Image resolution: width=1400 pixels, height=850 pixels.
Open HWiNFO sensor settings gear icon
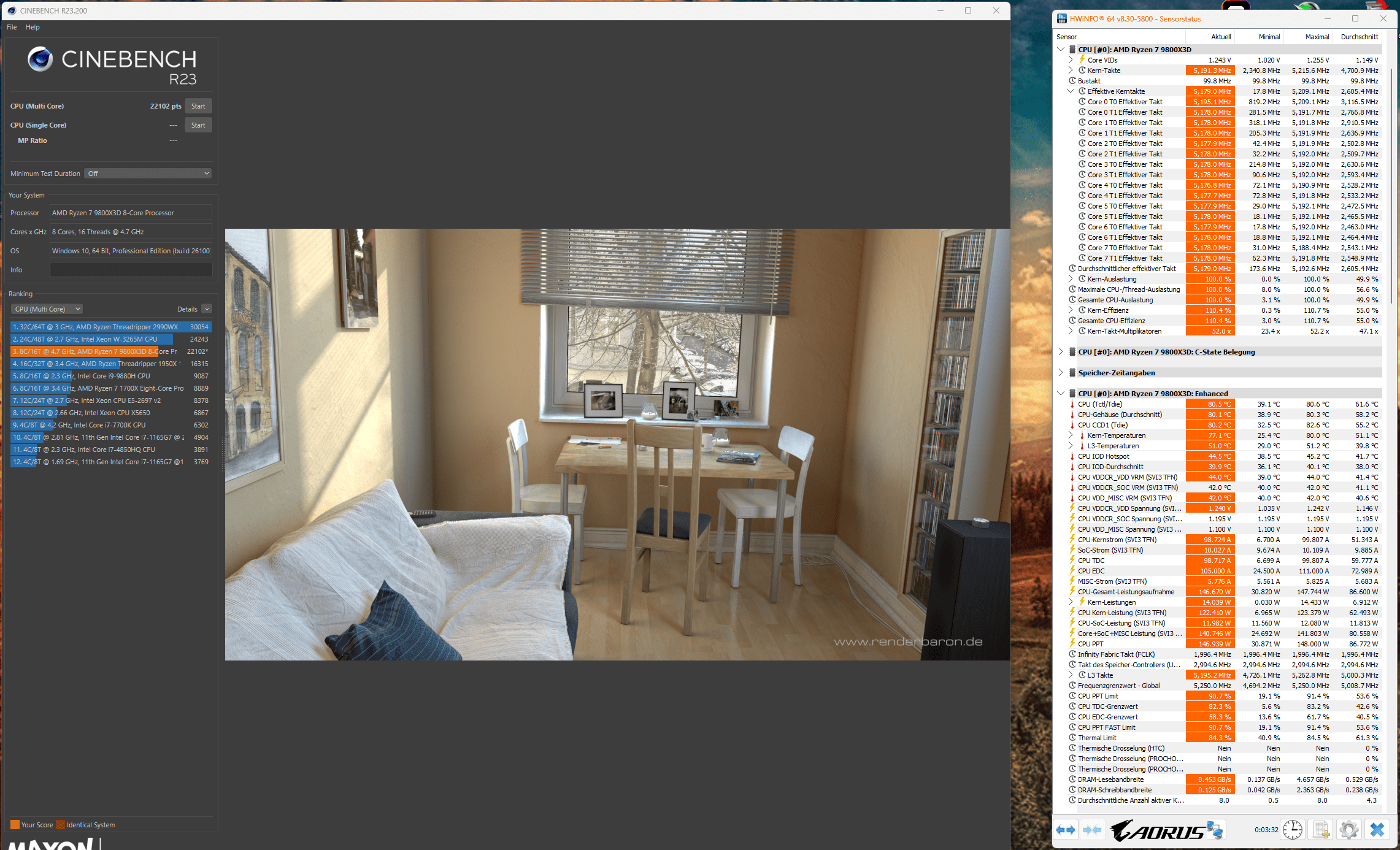(x=1348, y=830)
